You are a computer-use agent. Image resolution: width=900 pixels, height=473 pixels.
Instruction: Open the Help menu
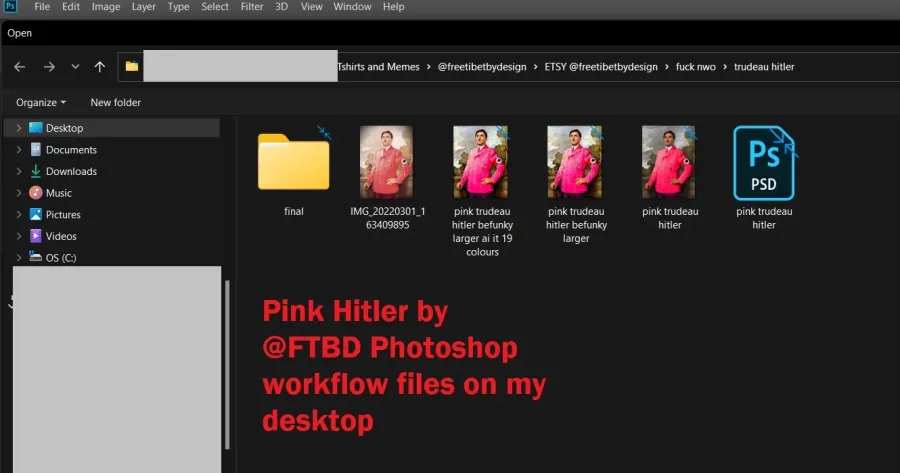(x=394, y=7)
